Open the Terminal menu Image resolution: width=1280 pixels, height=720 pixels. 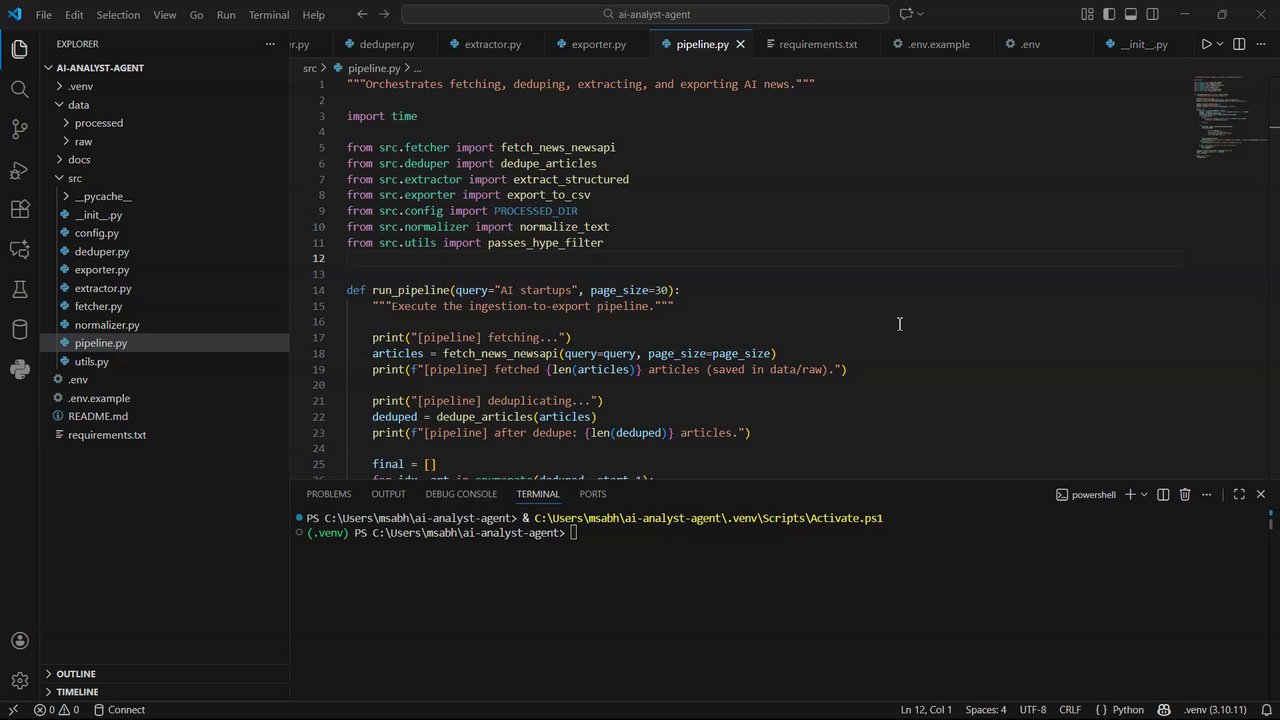(268, 15)
